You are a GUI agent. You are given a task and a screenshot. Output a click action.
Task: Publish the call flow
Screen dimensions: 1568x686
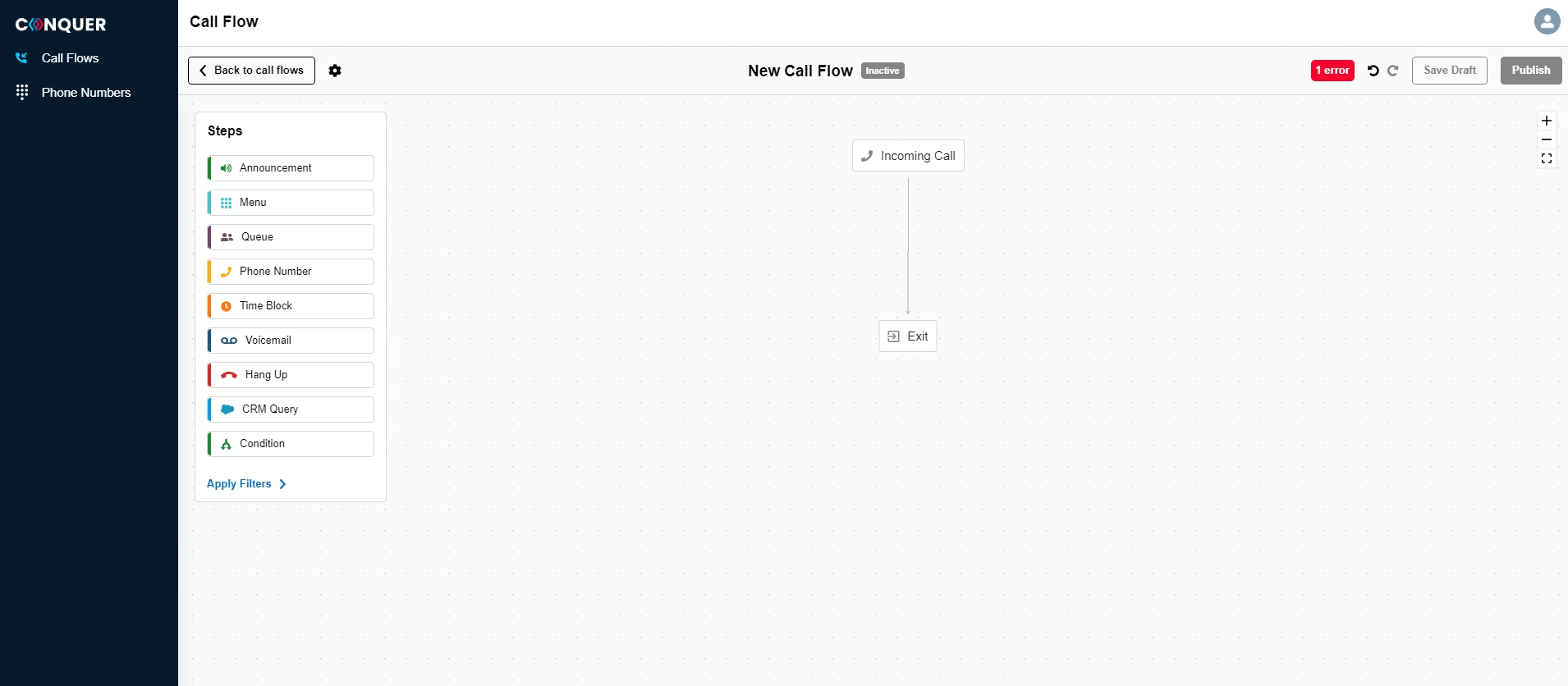coord(1531,71)
